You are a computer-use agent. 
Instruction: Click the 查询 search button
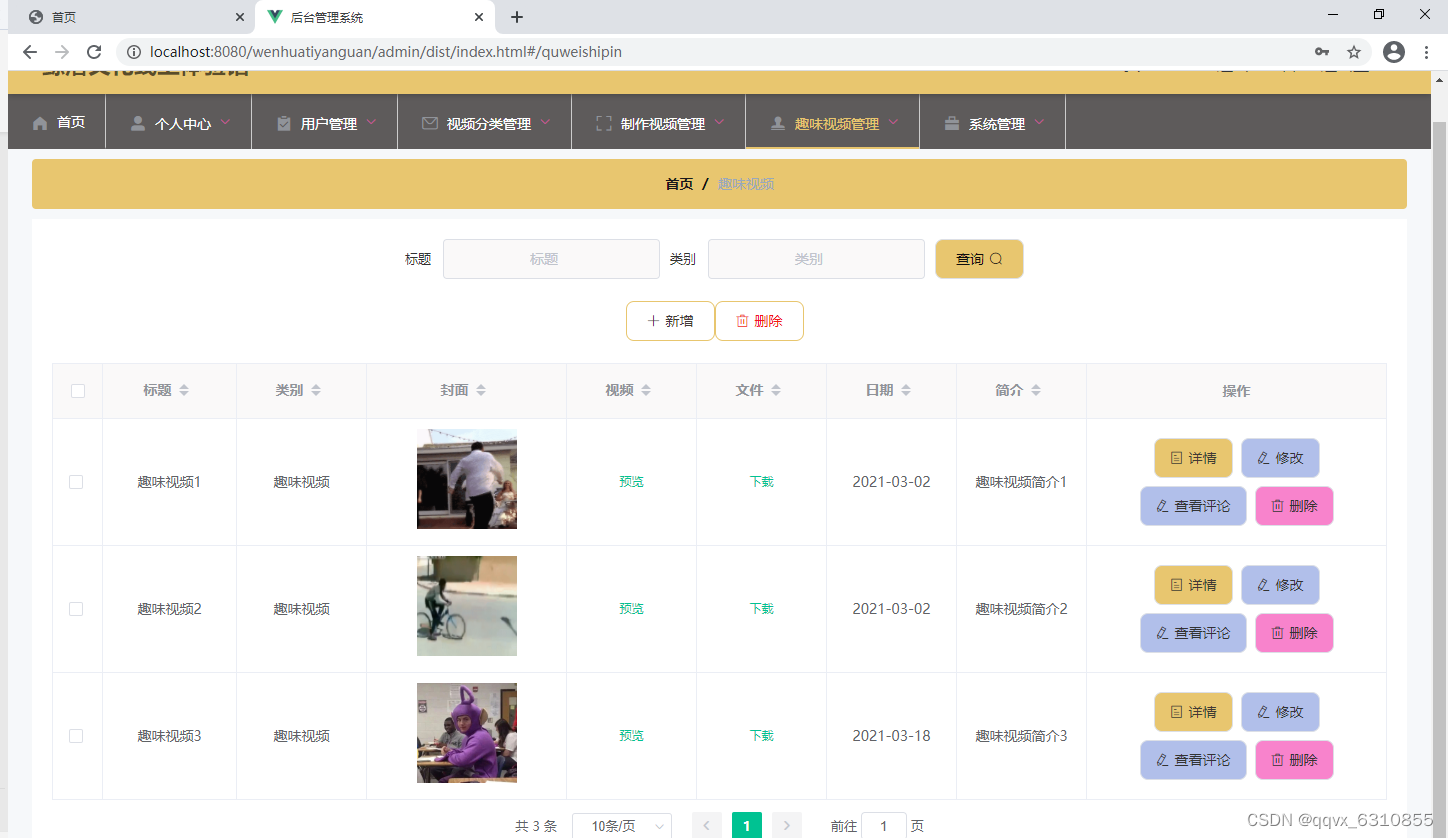click(x=979, y=259)
